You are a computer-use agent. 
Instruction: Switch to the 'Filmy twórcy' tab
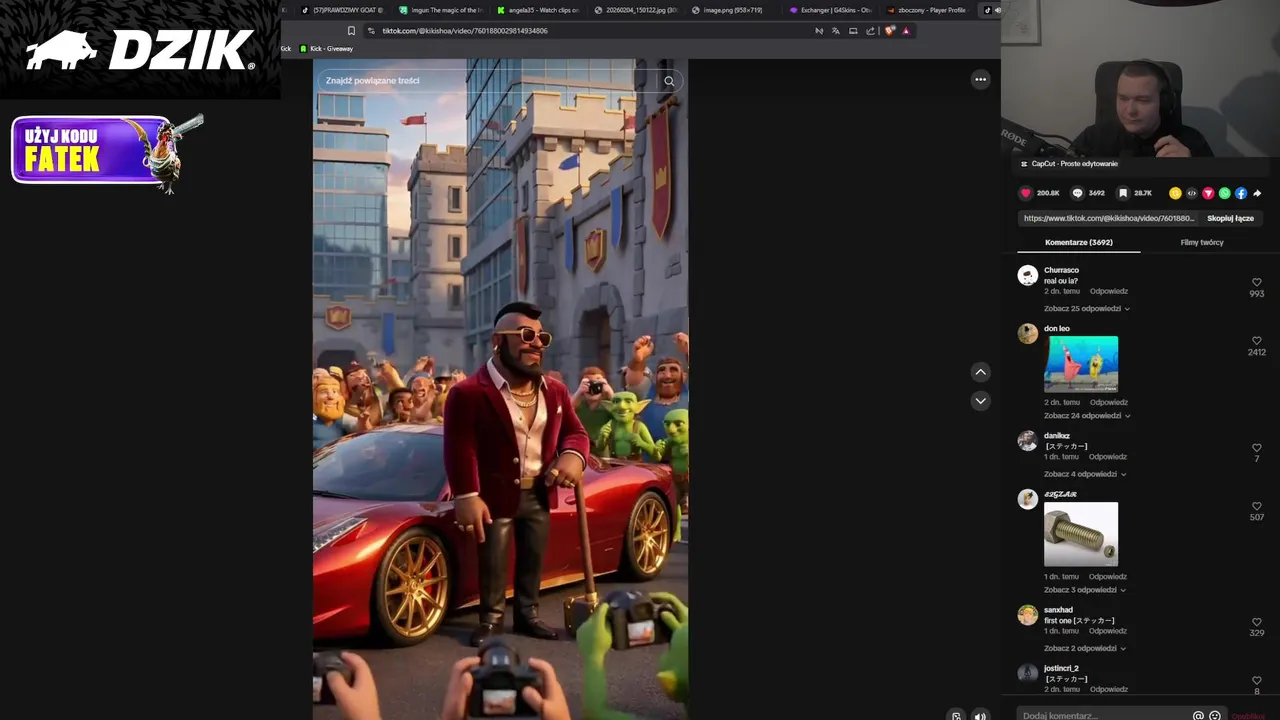click(x=1202, y=242)
